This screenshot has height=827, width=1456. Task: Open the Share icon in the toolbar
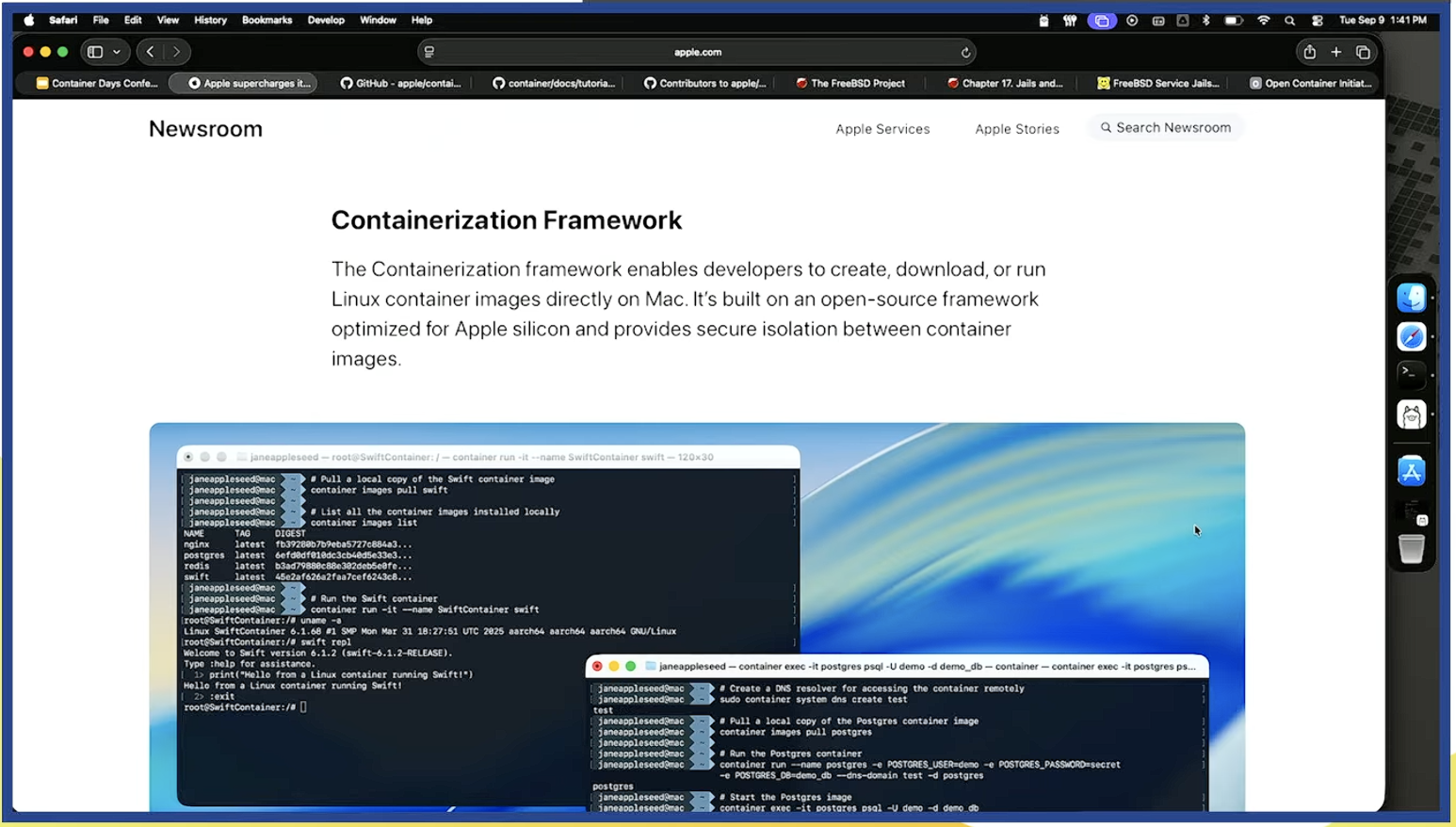tap(1309, 52)
